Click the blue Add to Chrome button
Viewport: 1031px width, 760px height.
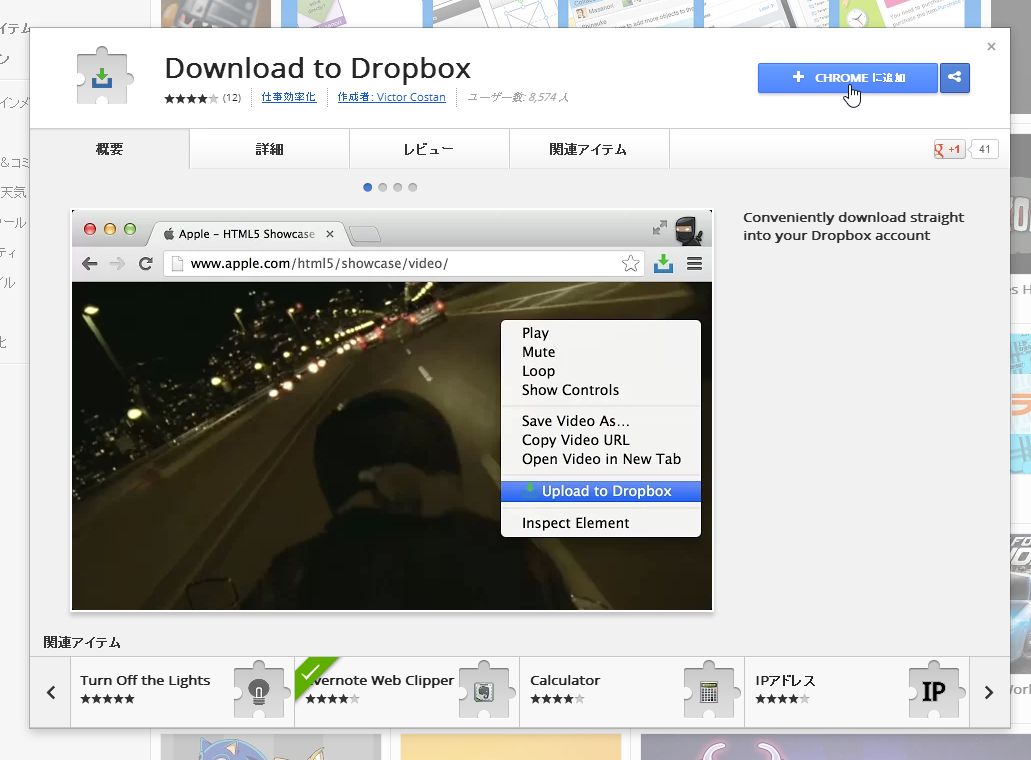pos(848,78)
